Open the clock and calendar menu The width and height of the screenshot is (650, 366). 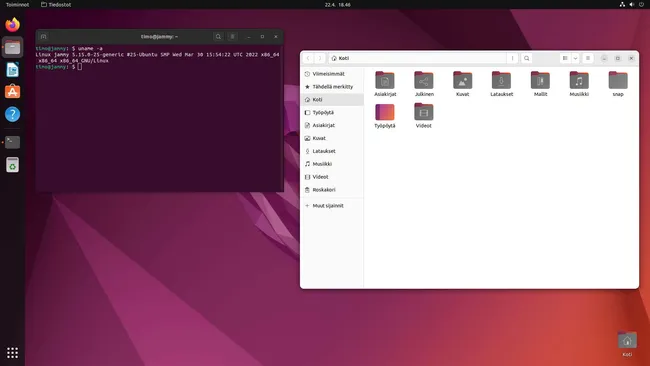pos(337,5)
